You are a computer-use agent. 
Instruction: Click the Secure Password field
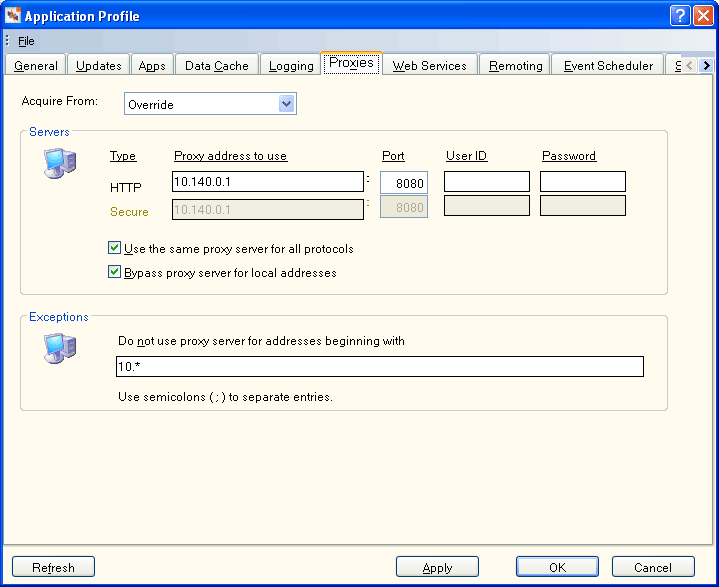point(583,205)
